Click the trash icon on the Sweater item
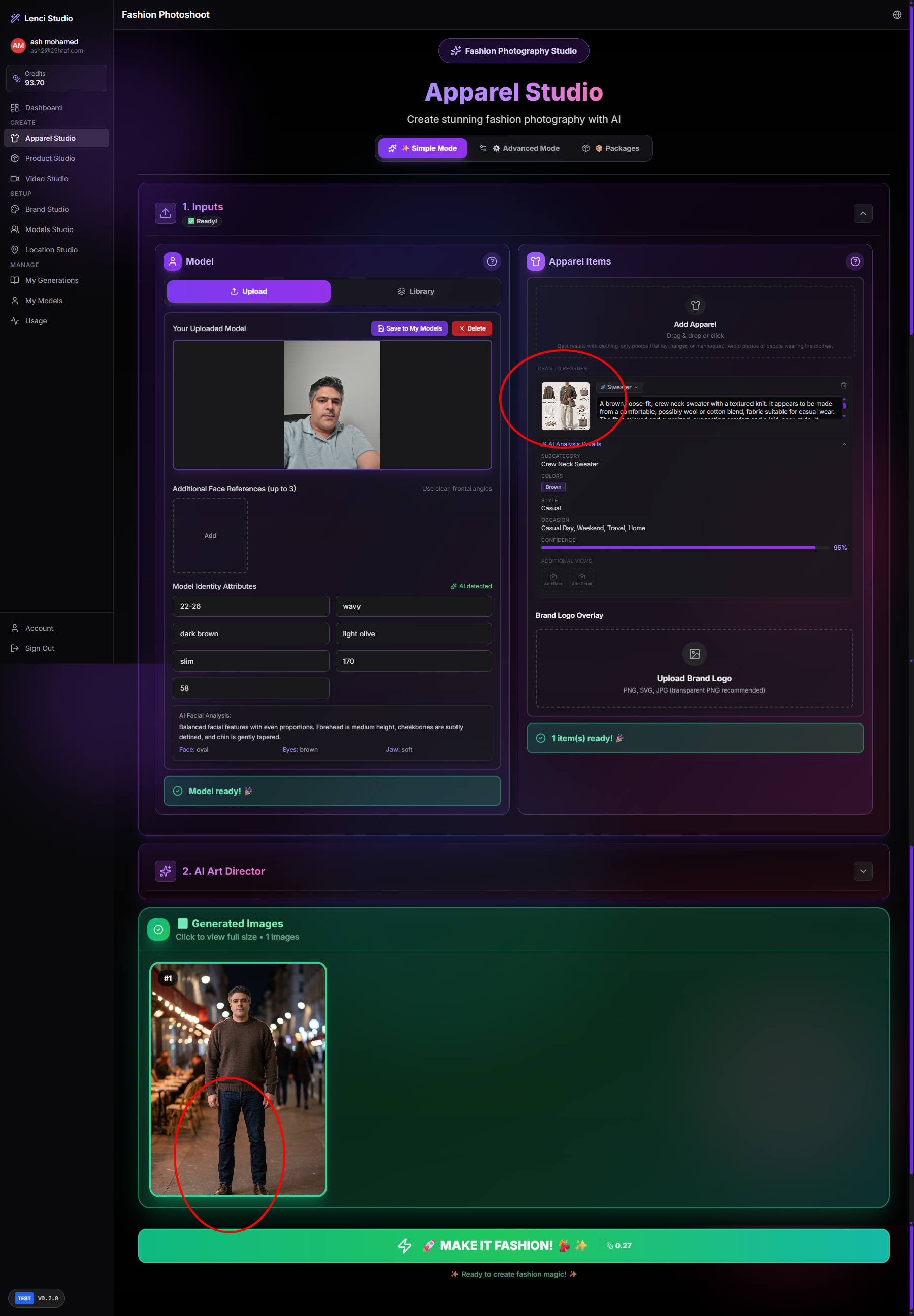The width and height of the screenshot is (914, 1316). pyautogui.click(x=843, y=385)
